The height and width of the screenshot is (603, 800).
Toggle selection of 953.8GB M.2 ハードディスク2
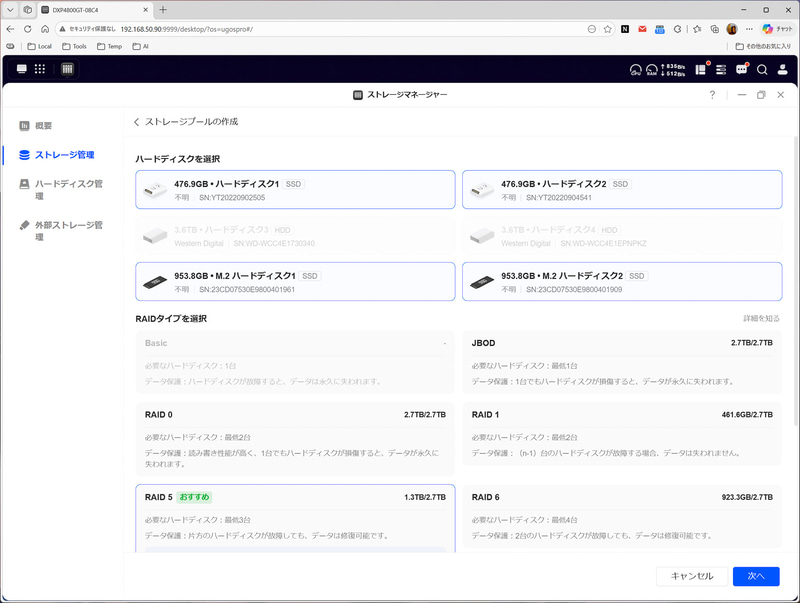pyautogui.click(x=622, y=282)
